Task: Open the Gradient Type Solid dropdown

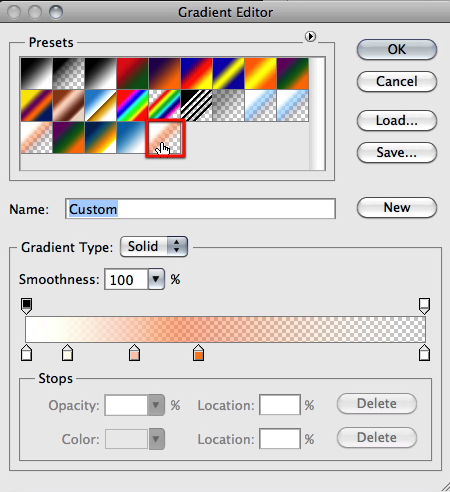Action: pos(154,247)
